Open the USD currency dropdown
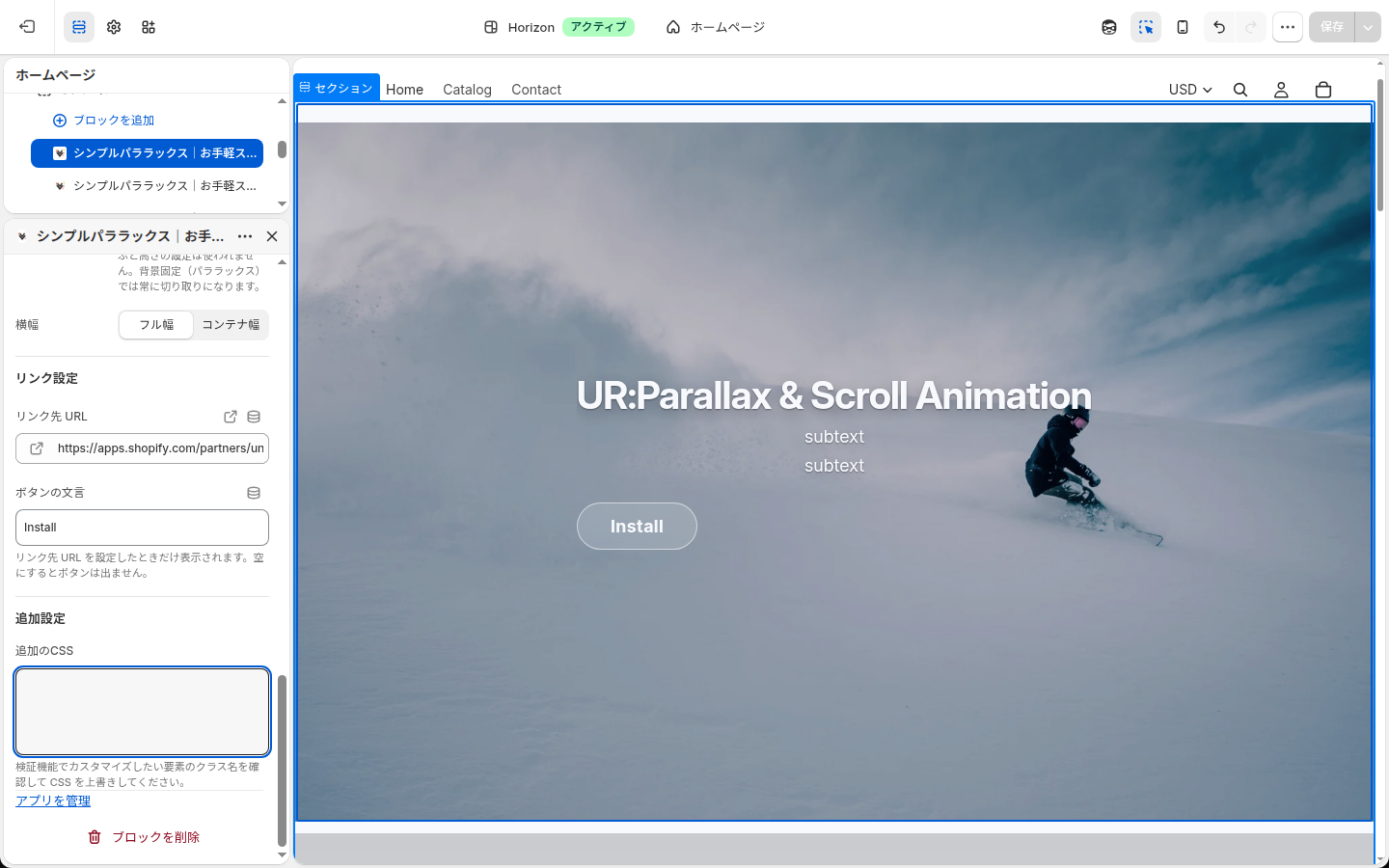 tap(1190, 90)
